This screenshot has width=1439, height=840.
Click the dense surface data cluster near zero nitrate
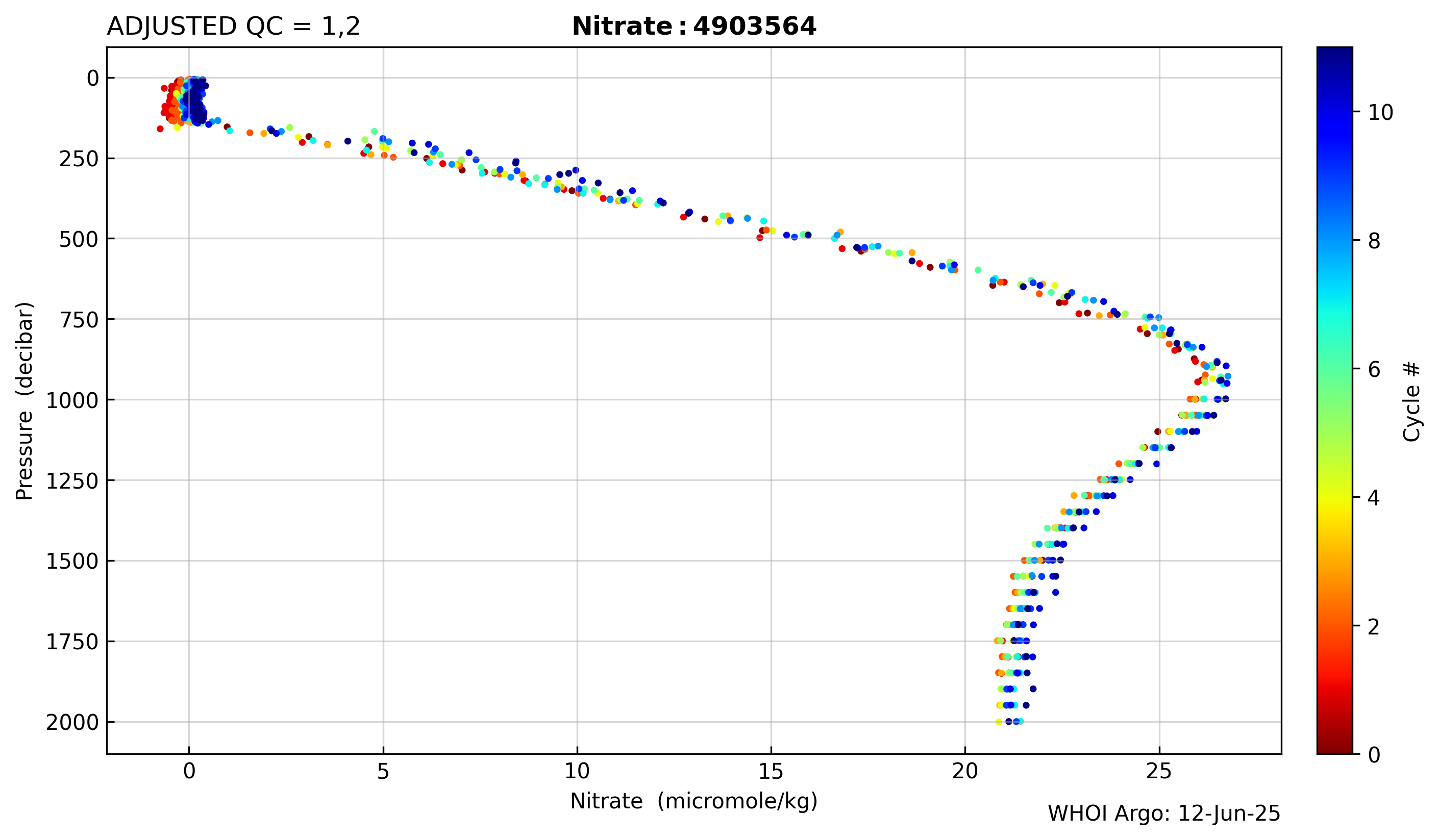184,101
